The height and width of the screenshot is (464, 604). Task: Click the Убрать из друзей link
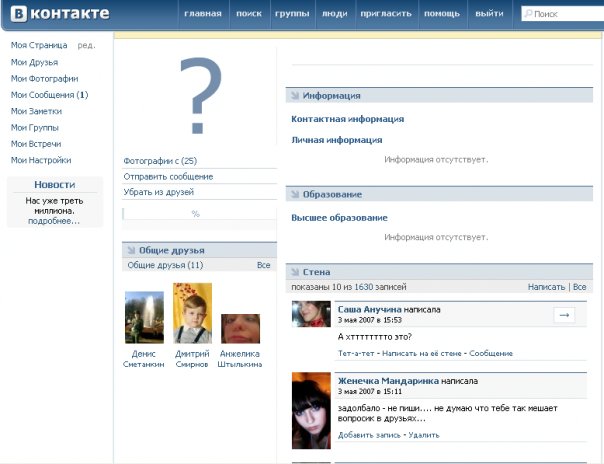coord(158,192)
